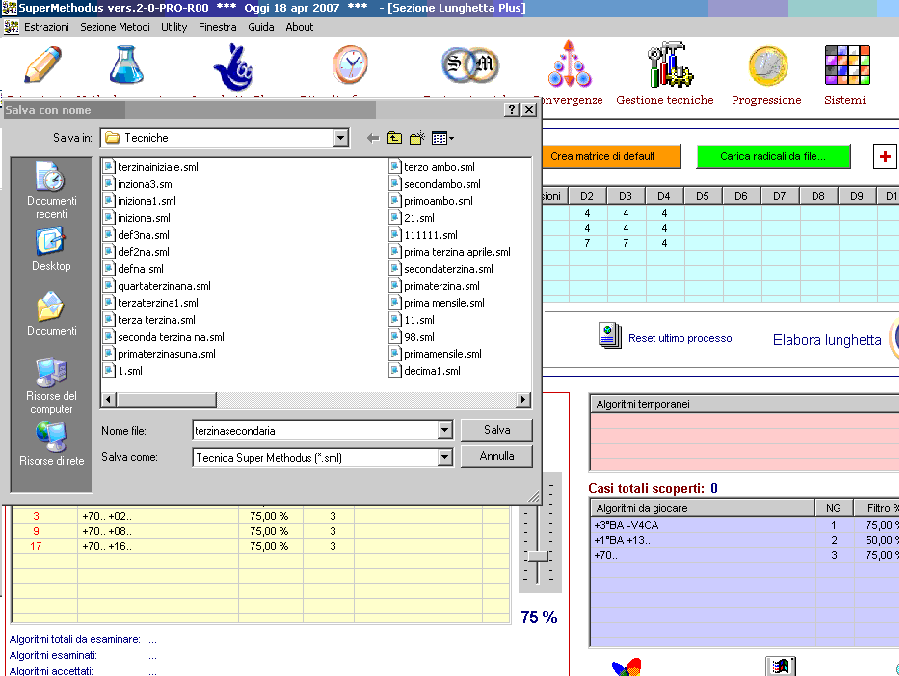Open Documenti recenti in the places bar
The height and width of the screenshot is (676, 899).
pyautogui.click(x=52, y=190)
